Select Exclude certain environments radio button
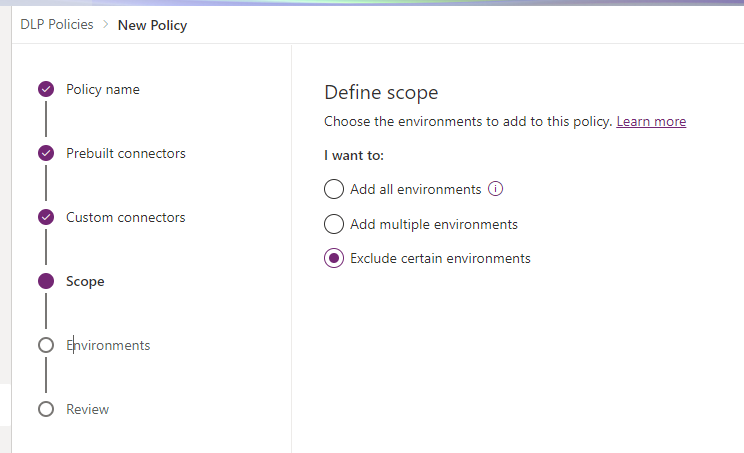744x453 pixels. 334,258
